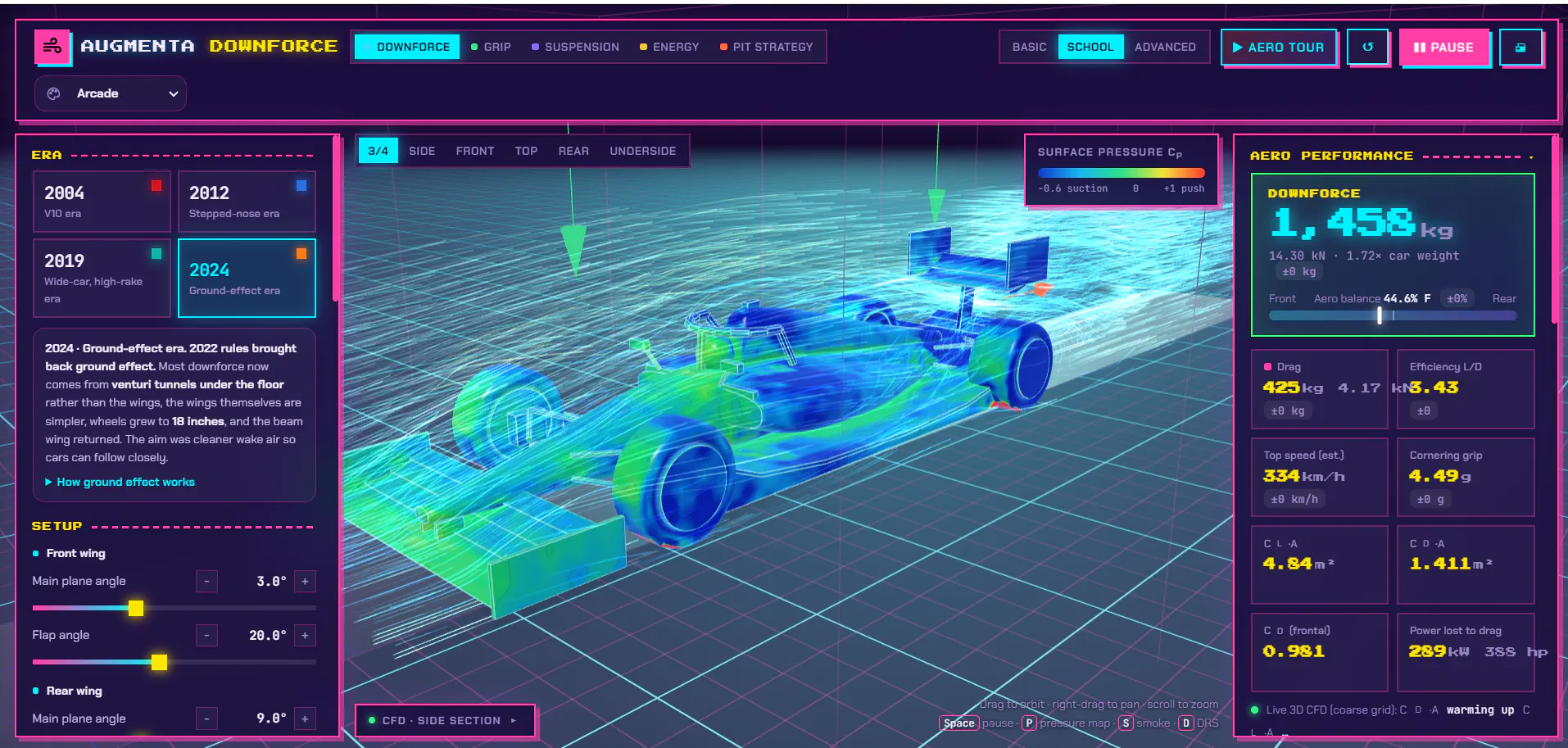Click the aero balance bar

[1393, 315]
